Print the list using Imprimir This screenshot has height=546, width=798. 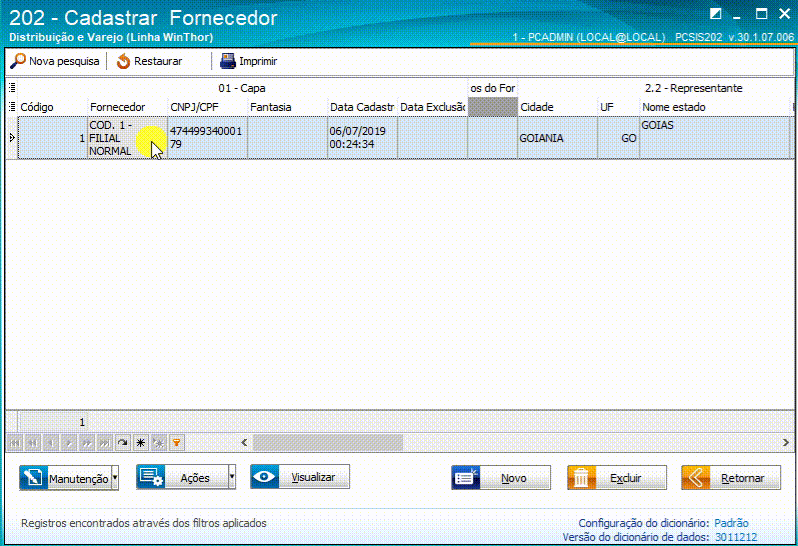click(248, 61)
